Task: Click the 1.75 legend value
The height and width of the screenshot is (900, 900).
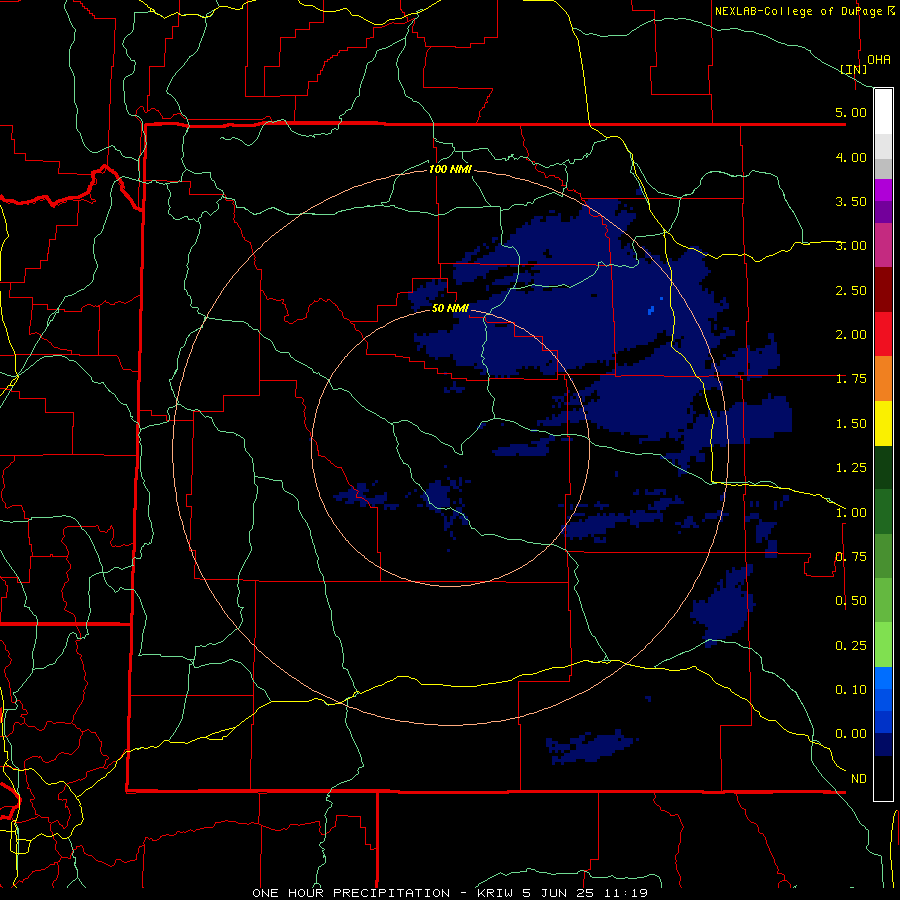Action: coord(851,379)
